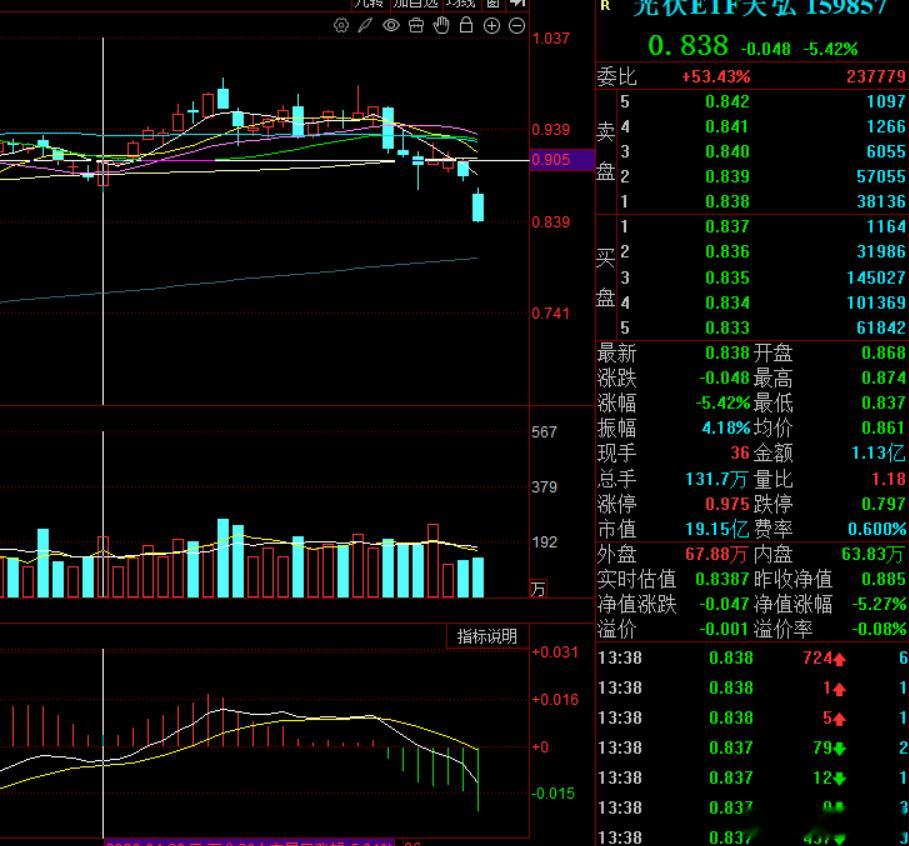Select sell level 3 price 0.840
The image size is (909, 846).
tap(727, 151)
